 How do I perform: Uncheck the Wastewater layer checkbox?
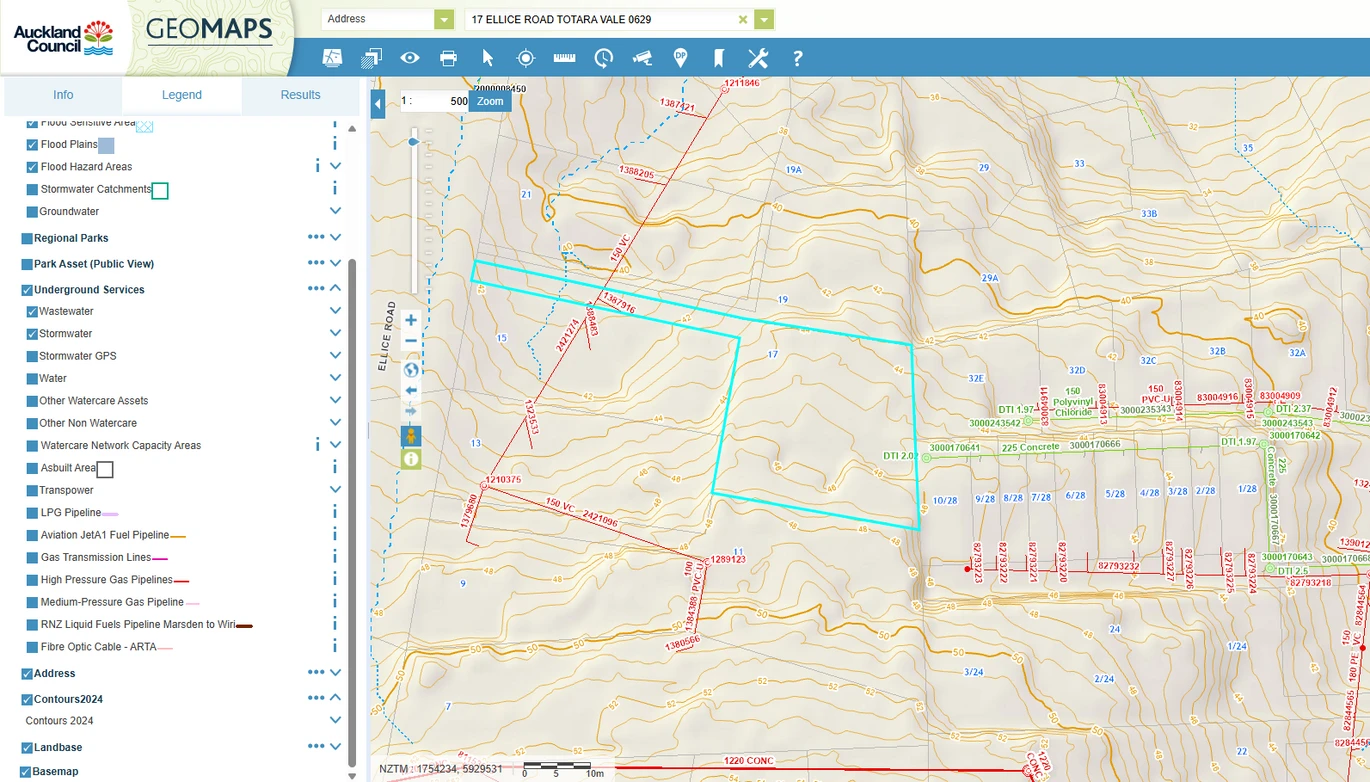coord(32,312)
